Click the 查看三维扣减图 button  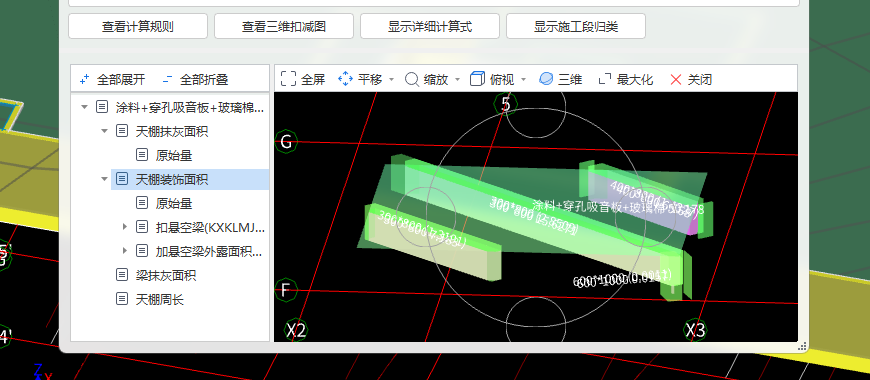pos(284,26)
